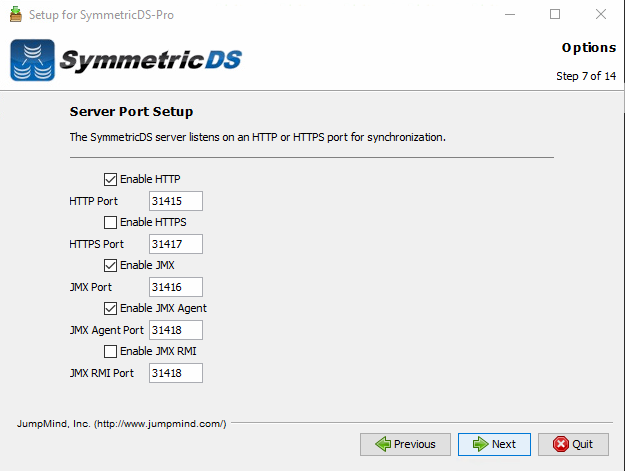Image resolution: width=625 pixels, height=471 pixels.
Task: Tick the Enable JMX RMI checkbox
Action: [x=110, y=351]
